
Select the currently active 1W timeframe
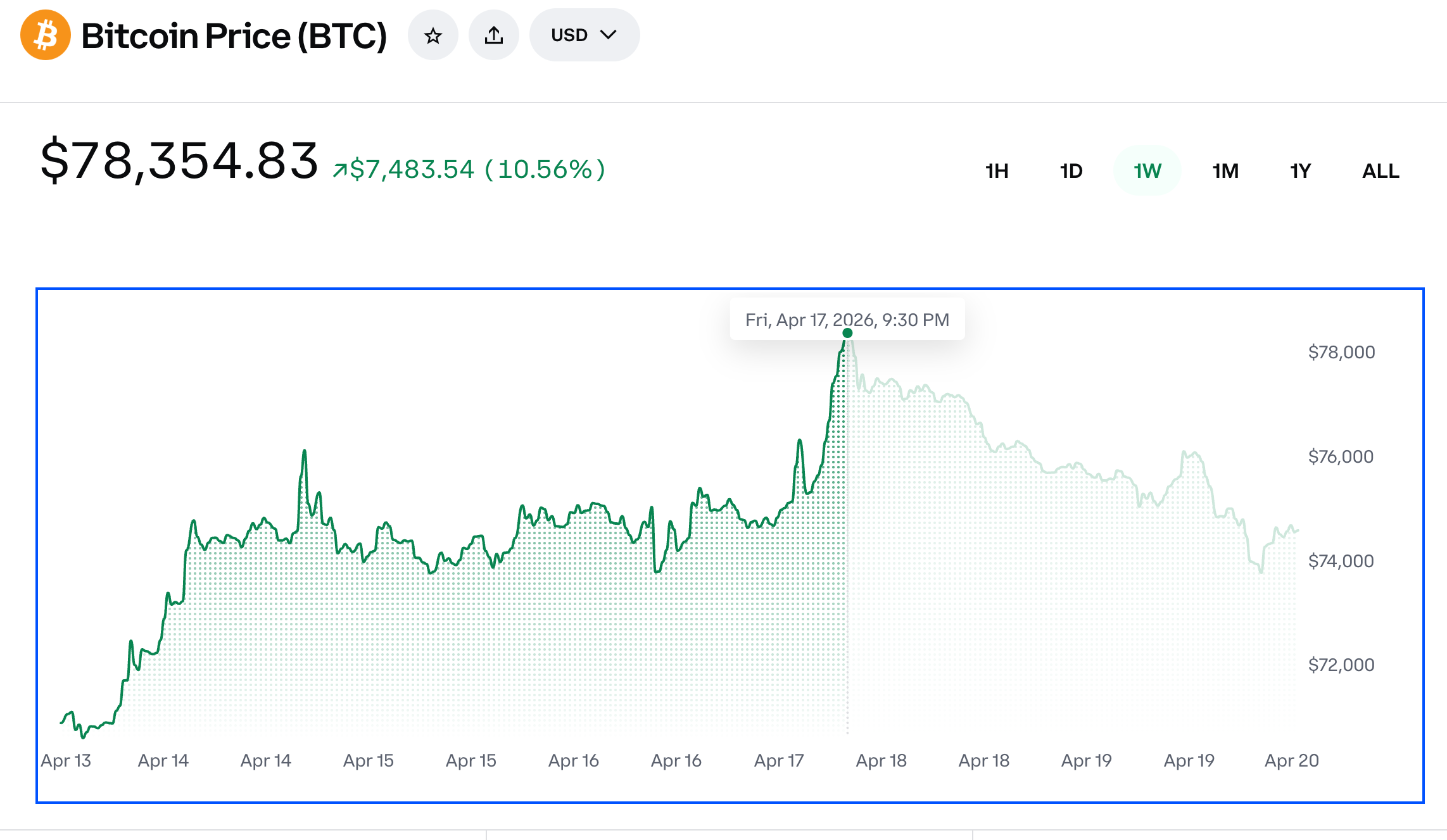[x=1147, y=170]
